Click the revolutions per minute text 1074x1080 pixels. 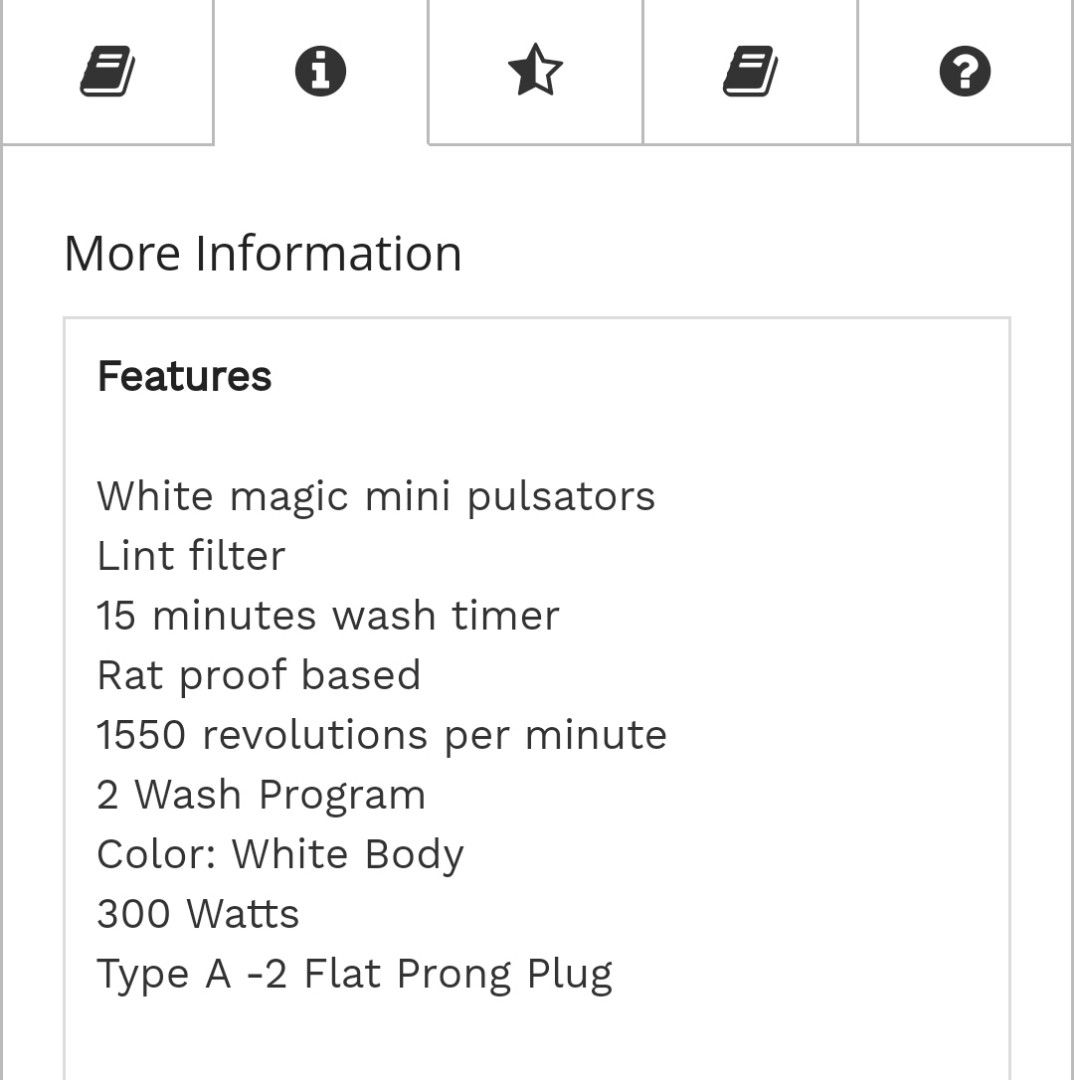[x=434, y=736]
